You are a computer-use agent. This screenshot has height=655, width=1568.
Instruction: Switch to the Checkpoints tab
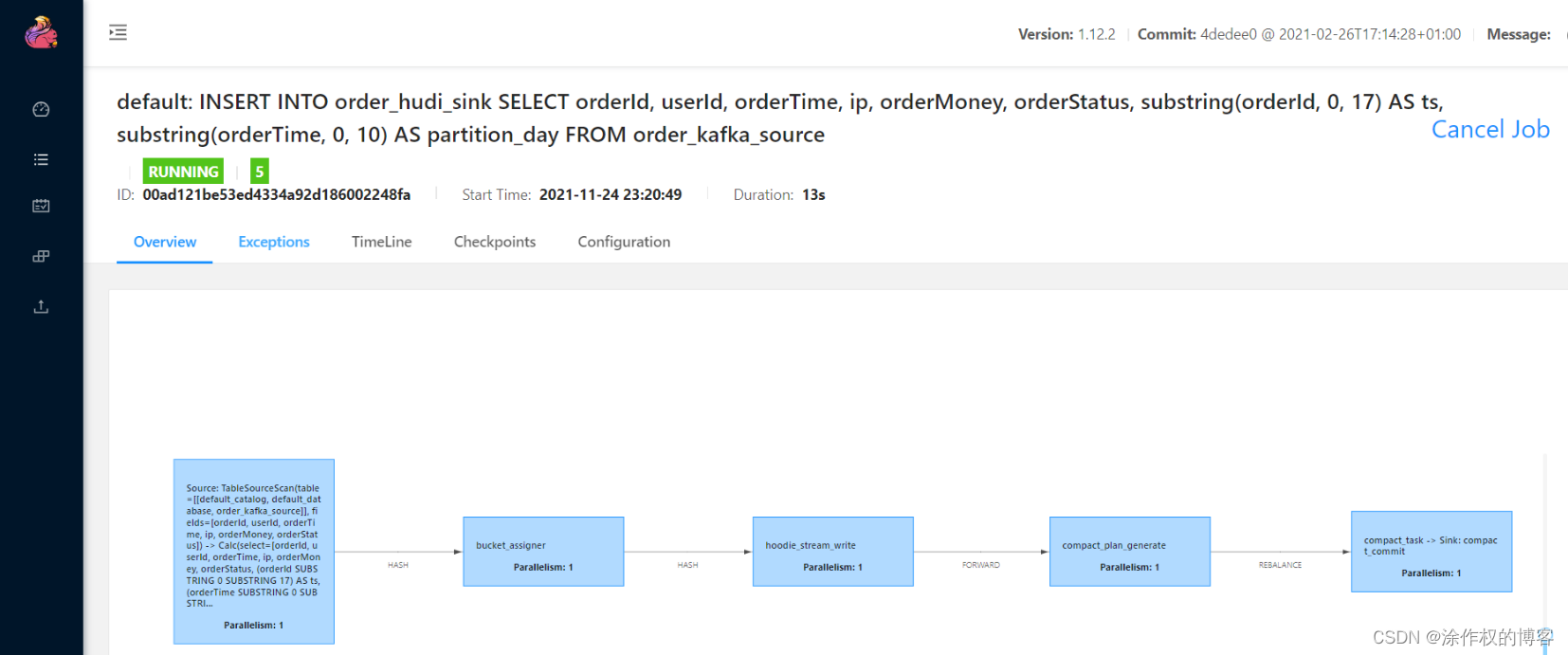point(495,242)
